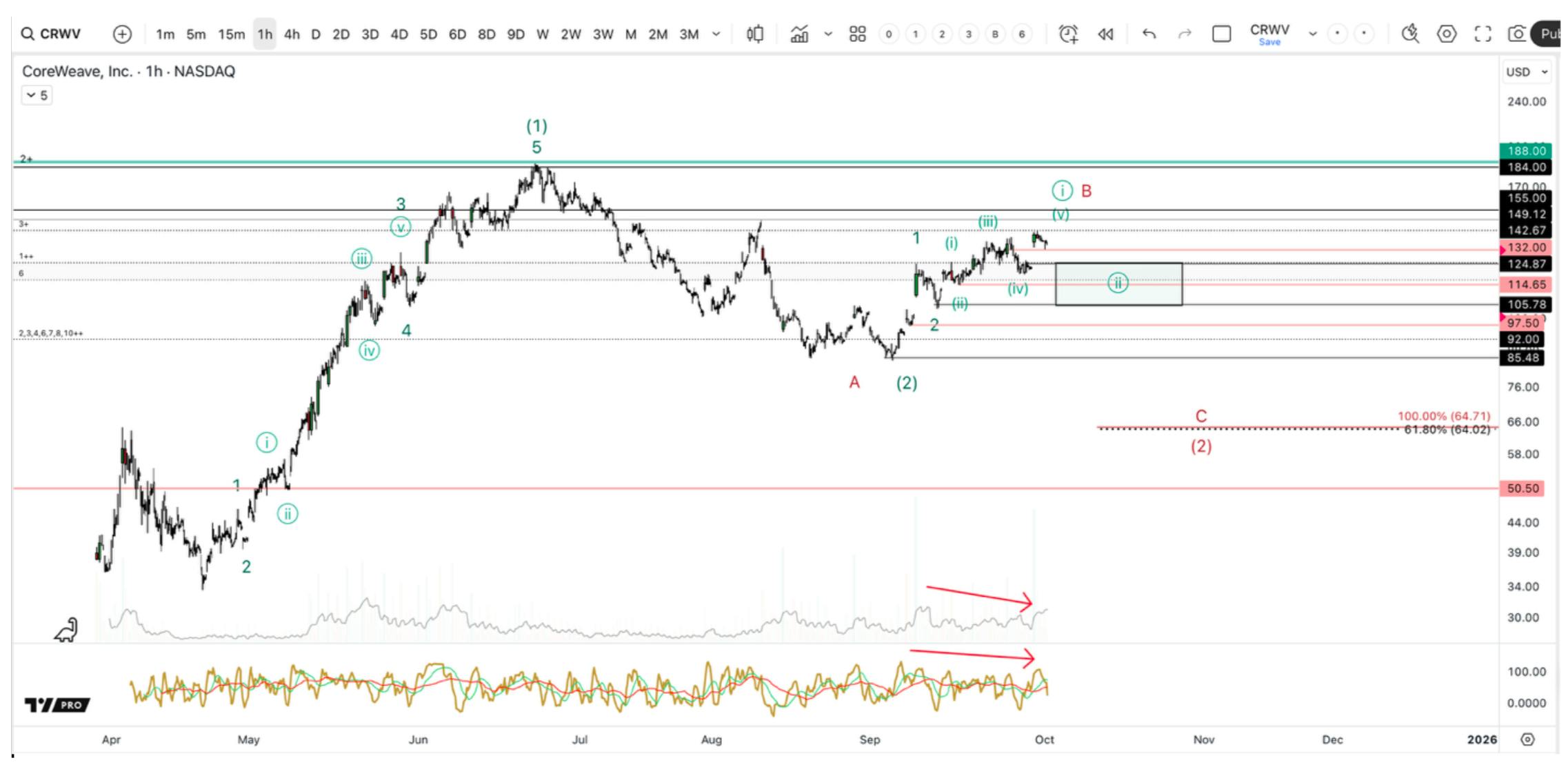Image resolution: width=1568 pixels, height=767 pixels.
Task: Switch to 8D timeframe
Action: click(486, 34)
